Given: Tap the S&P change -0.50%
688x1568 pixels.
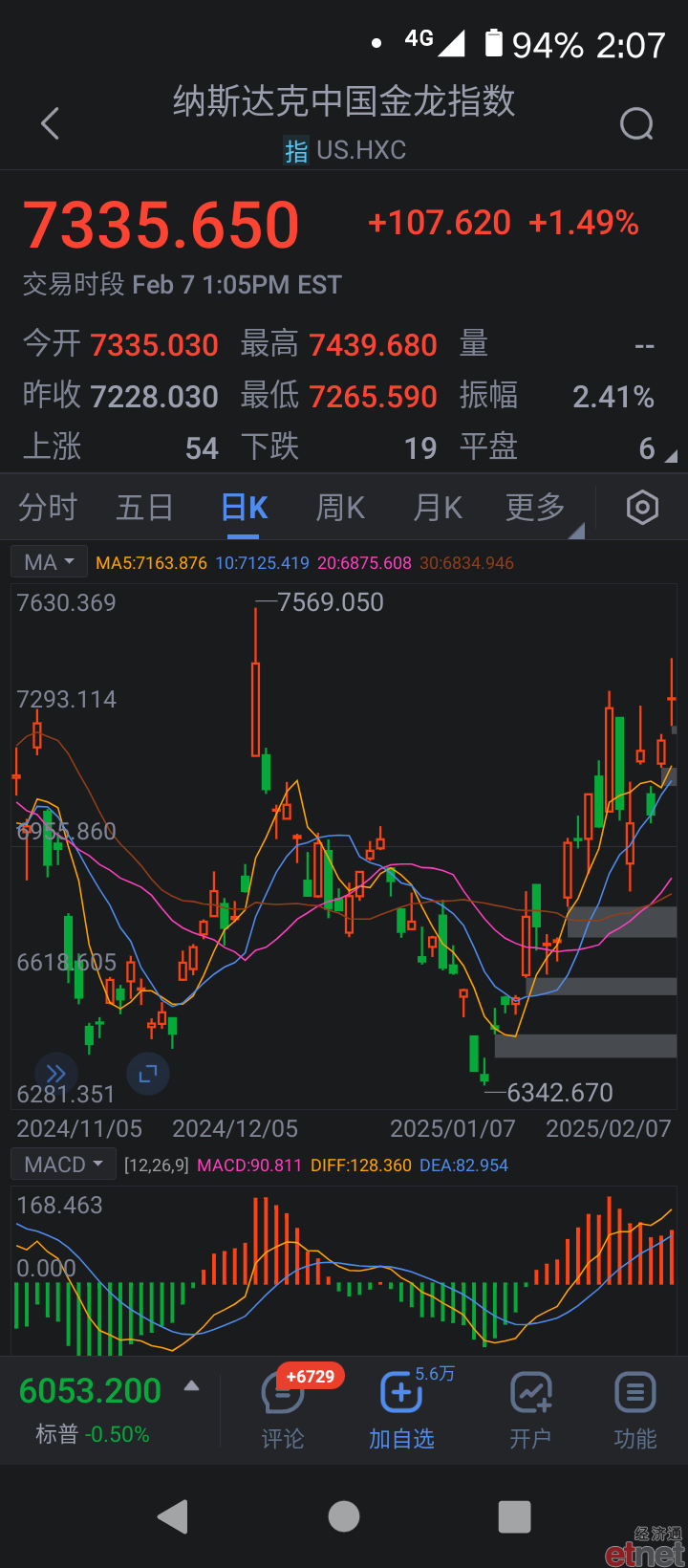Looking at the screenshot, I should (x=118, y=1435).
